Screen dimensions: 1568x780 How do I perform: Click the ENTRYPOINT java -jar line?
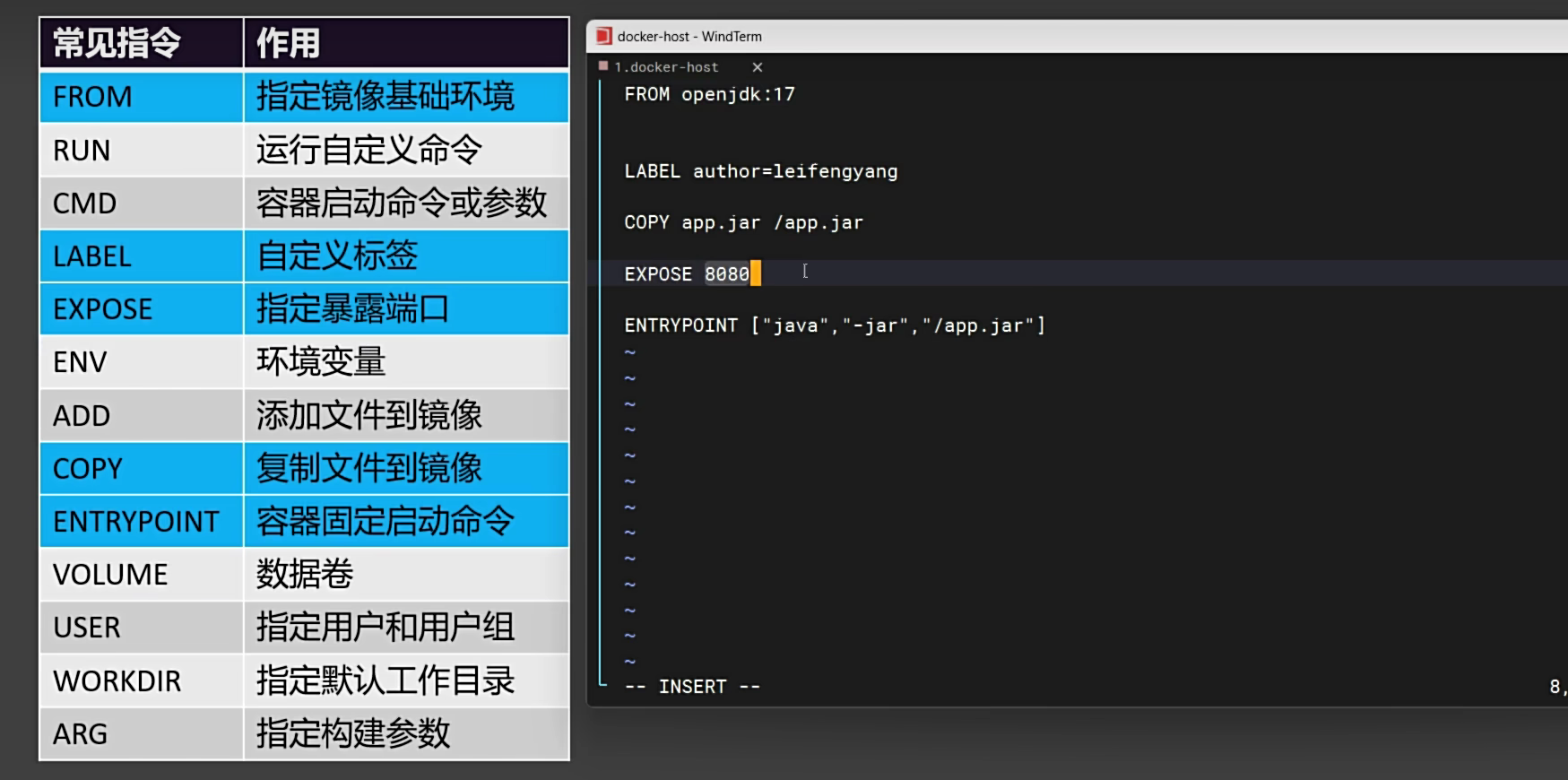(835, 325)
